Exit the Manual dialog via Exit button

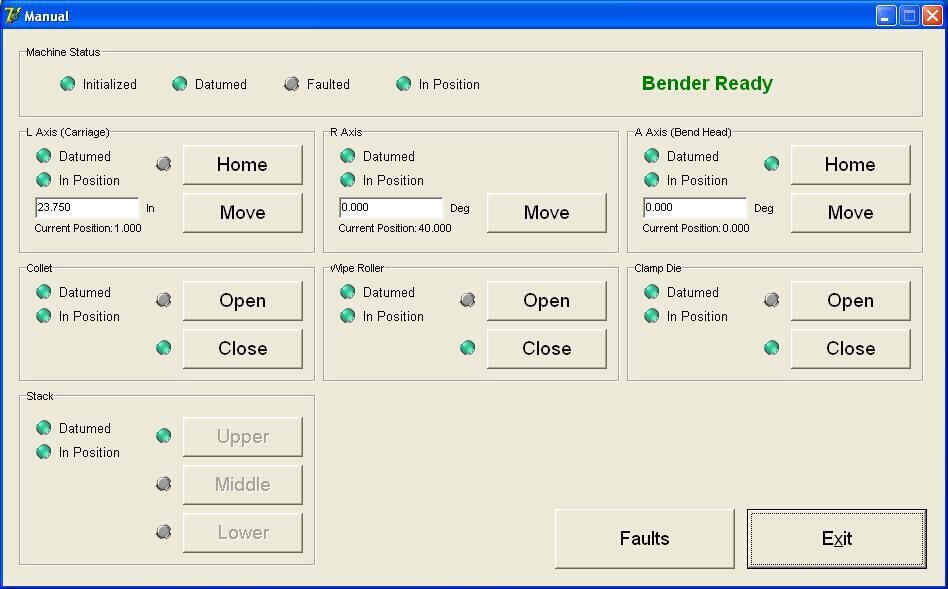836,538
